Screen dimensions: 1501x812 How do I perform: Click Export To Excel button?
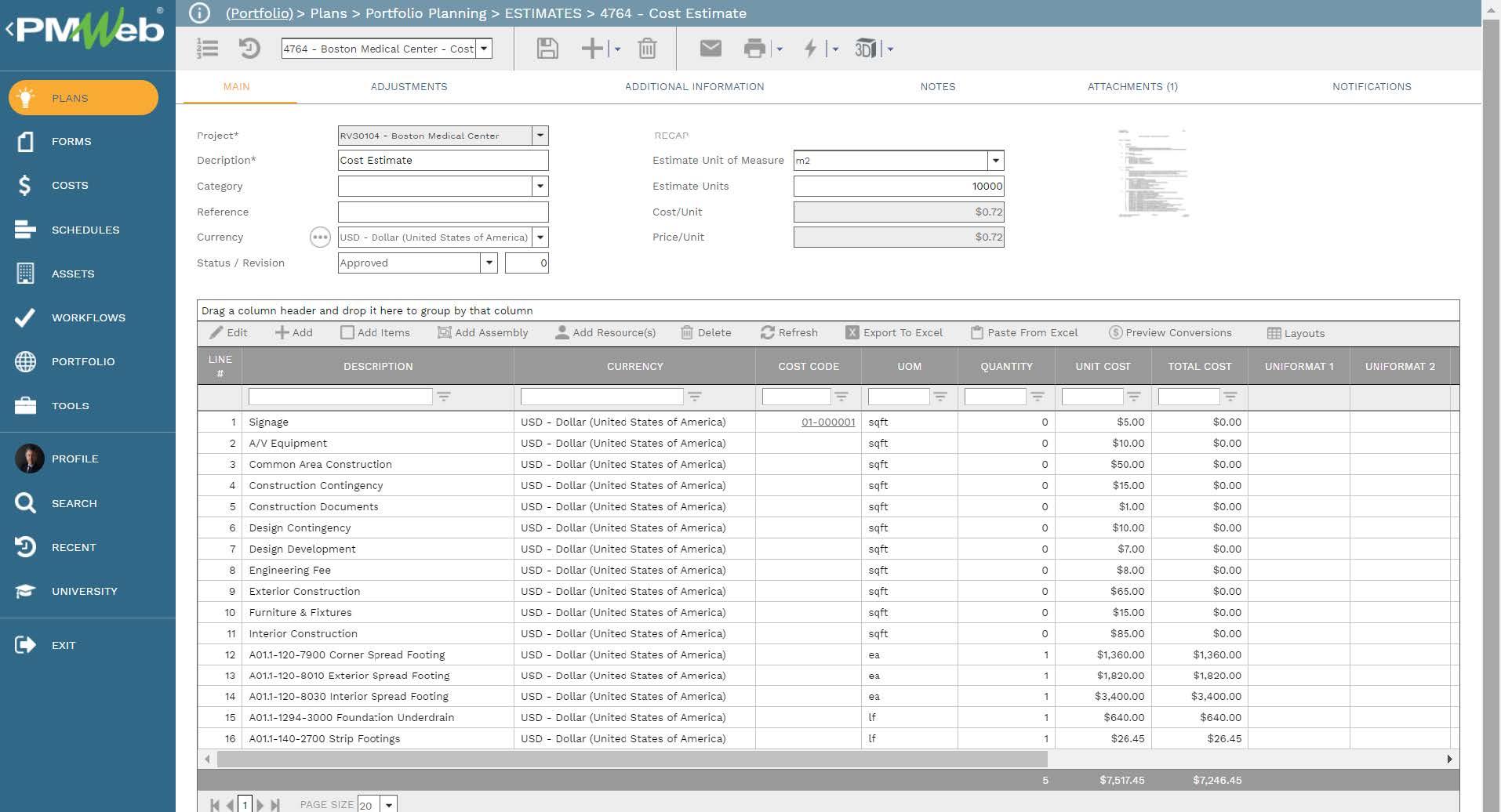(894, 332)
